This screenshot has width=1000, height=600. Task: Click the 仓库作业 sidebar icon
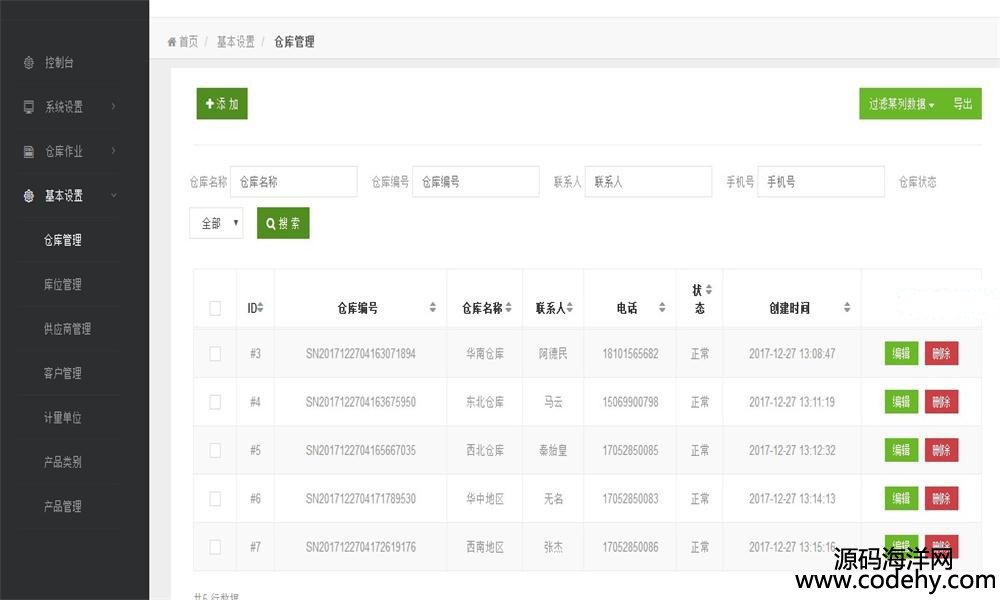coord(28,152)
